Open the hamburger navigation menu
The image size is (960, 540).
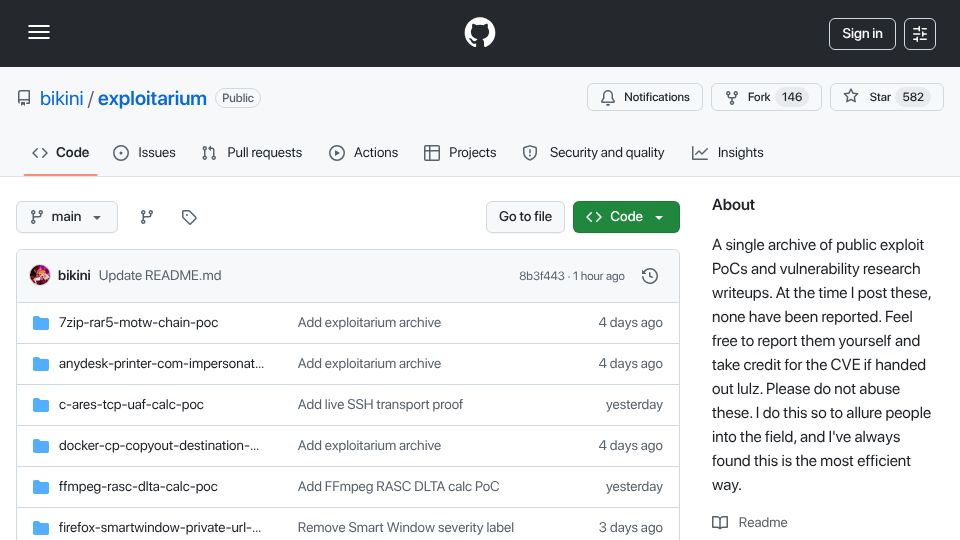point(39,32)
